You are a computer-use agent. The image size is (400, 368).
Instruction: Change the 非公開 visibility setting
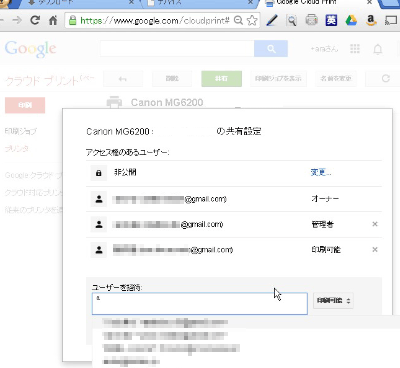(x=321, y=173)
